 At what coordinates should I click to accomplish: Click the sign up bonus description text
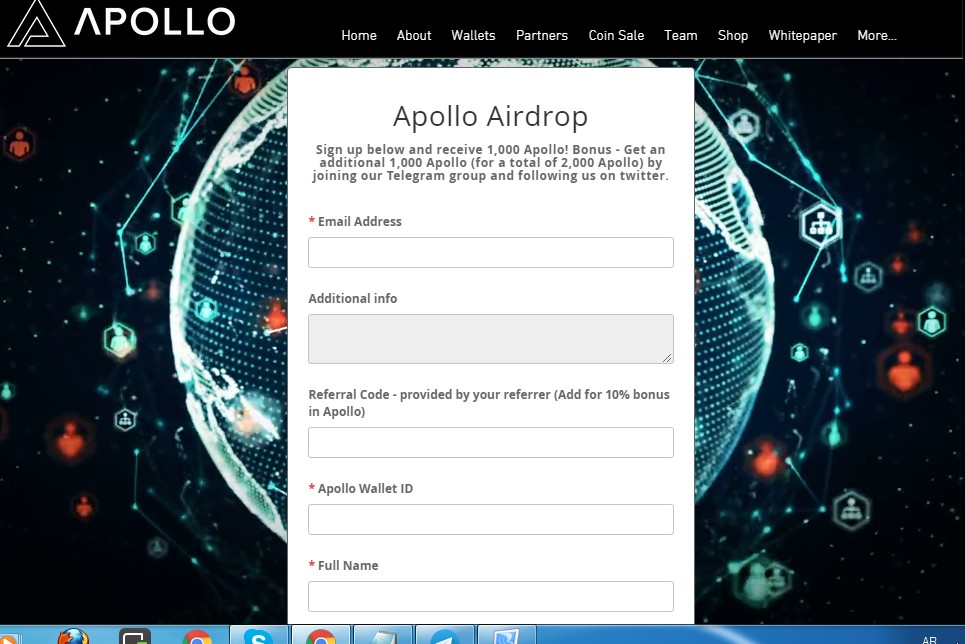[491, 163]
